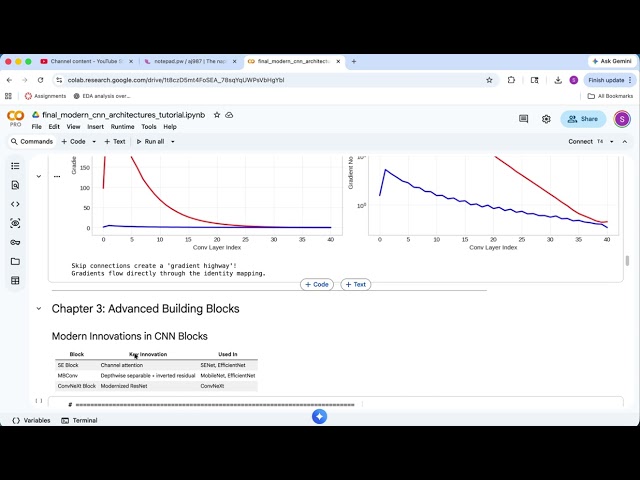Open the Tools menu
Screen dimensions: 640x480
[149, 127]
